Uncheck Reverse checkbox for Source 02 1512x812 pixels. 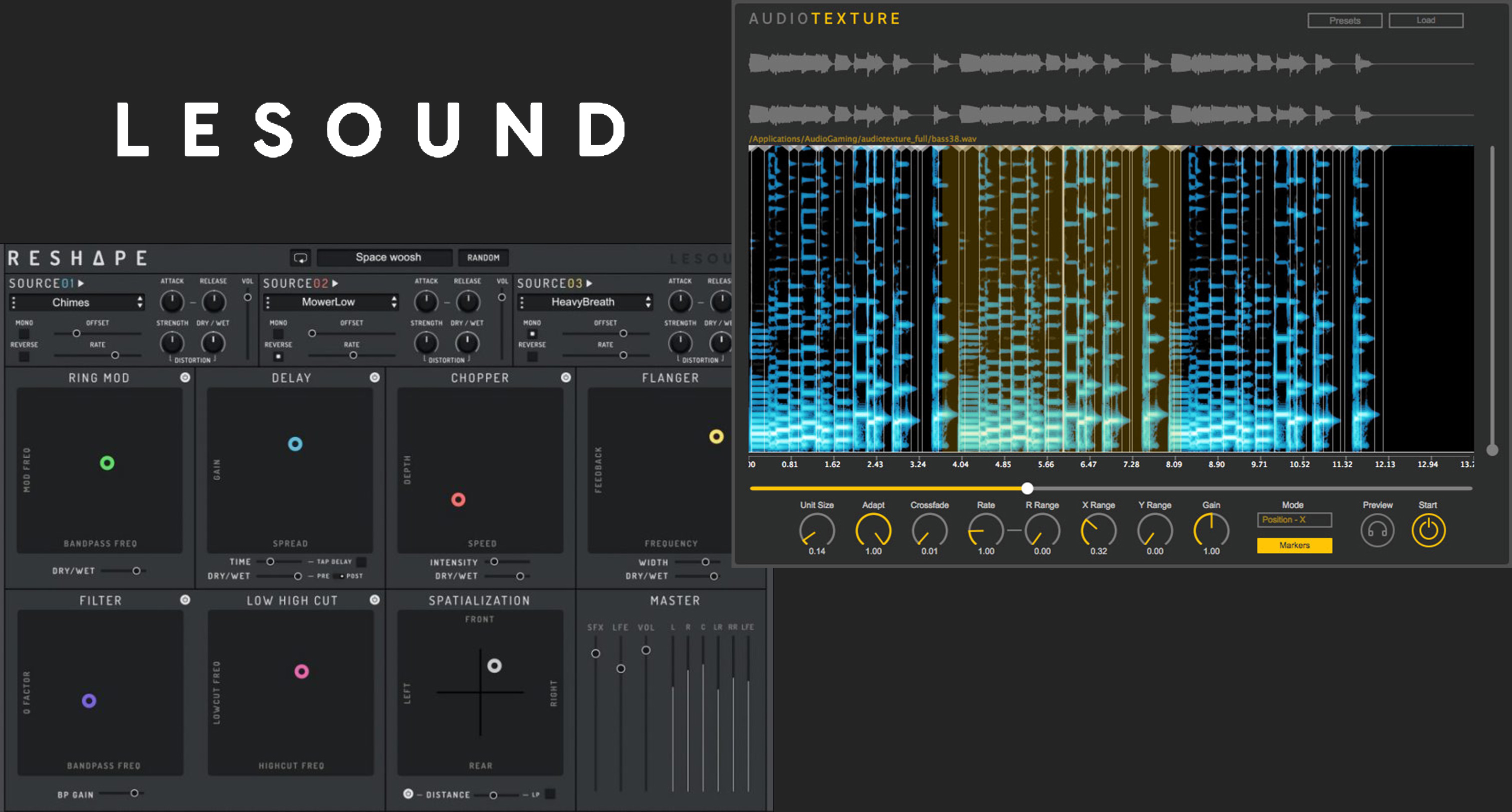pos(278,356)
